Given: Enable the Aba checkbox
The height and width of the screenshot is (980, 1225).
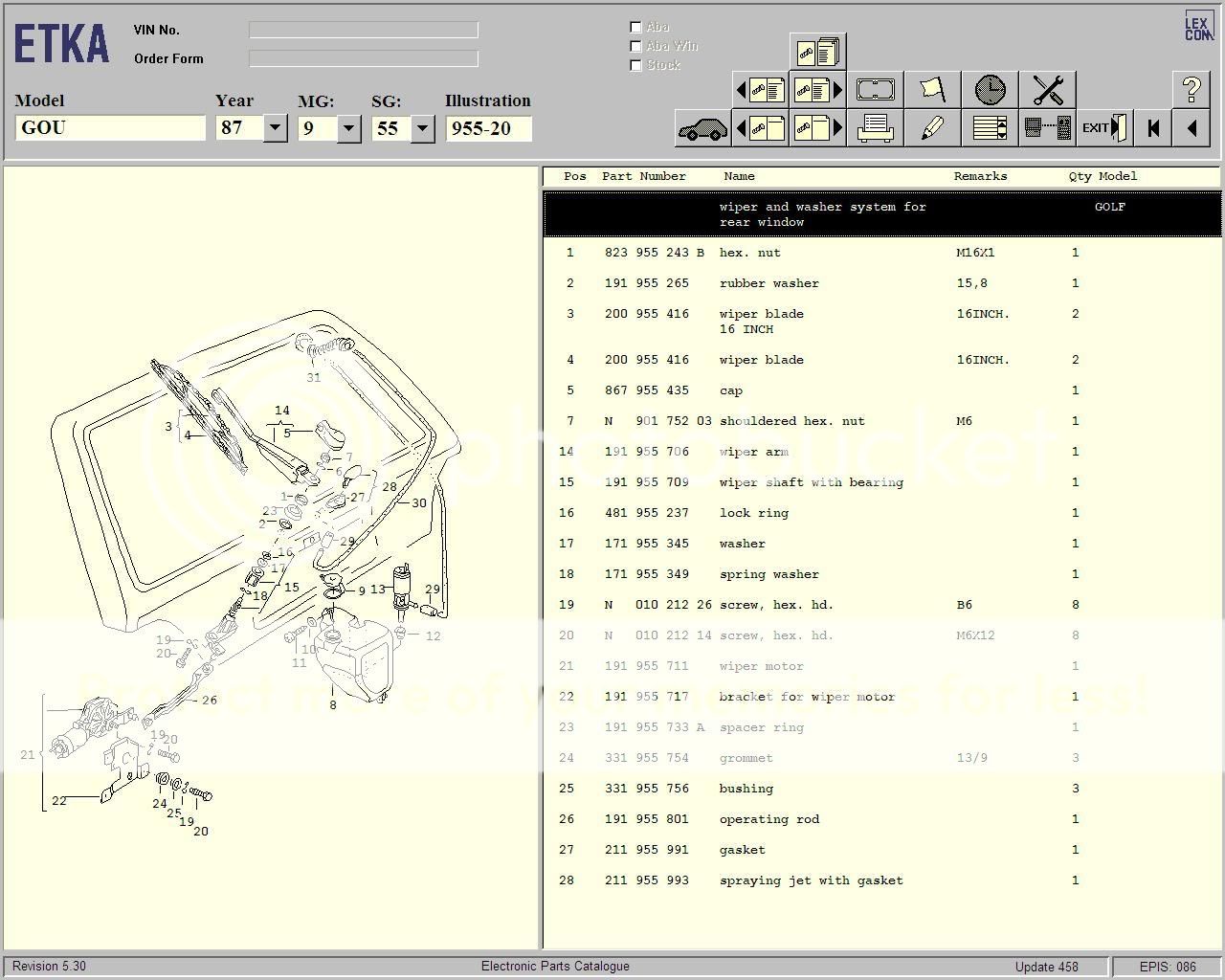Looking at the screenshot, I should pyautogui.click(x=635, y=27).
